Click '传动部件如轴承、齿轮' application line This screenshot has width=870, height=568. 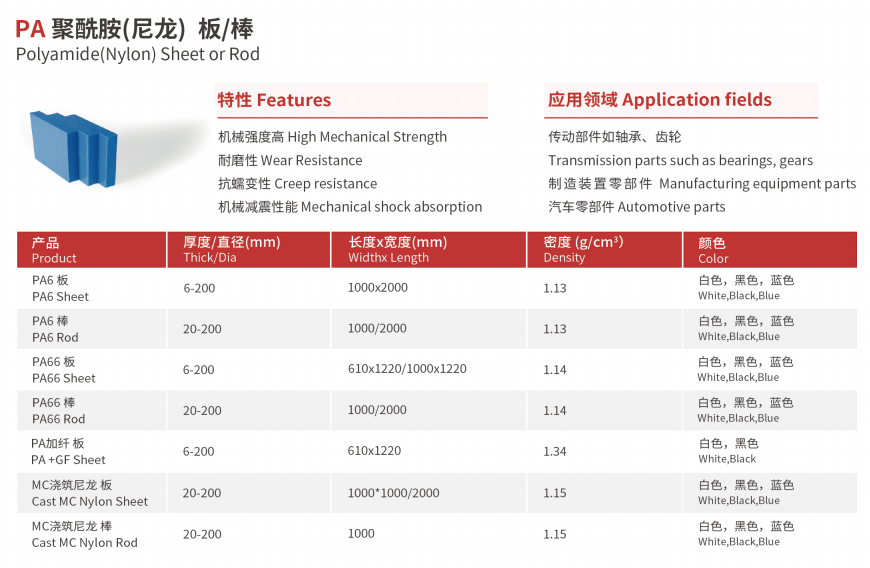(x=615, y=137)
